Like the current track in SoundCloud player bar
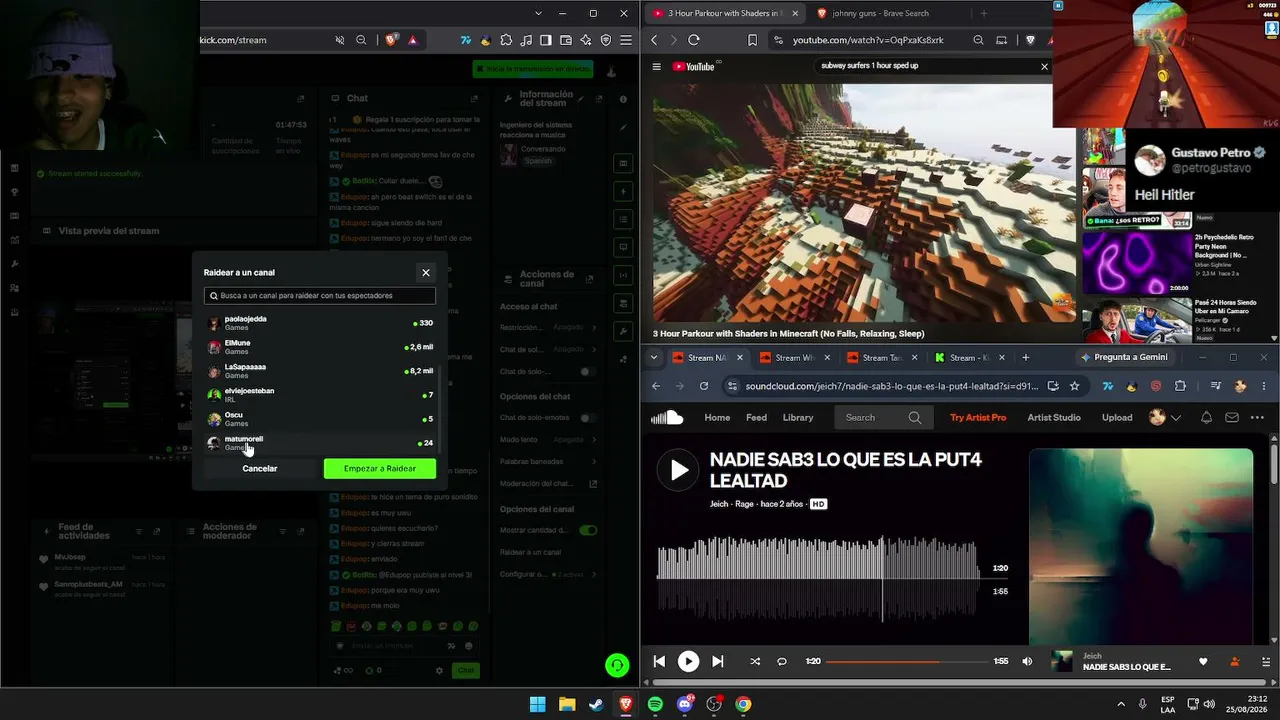The width and height of the screenshot is (1280, 720). 1203,662
